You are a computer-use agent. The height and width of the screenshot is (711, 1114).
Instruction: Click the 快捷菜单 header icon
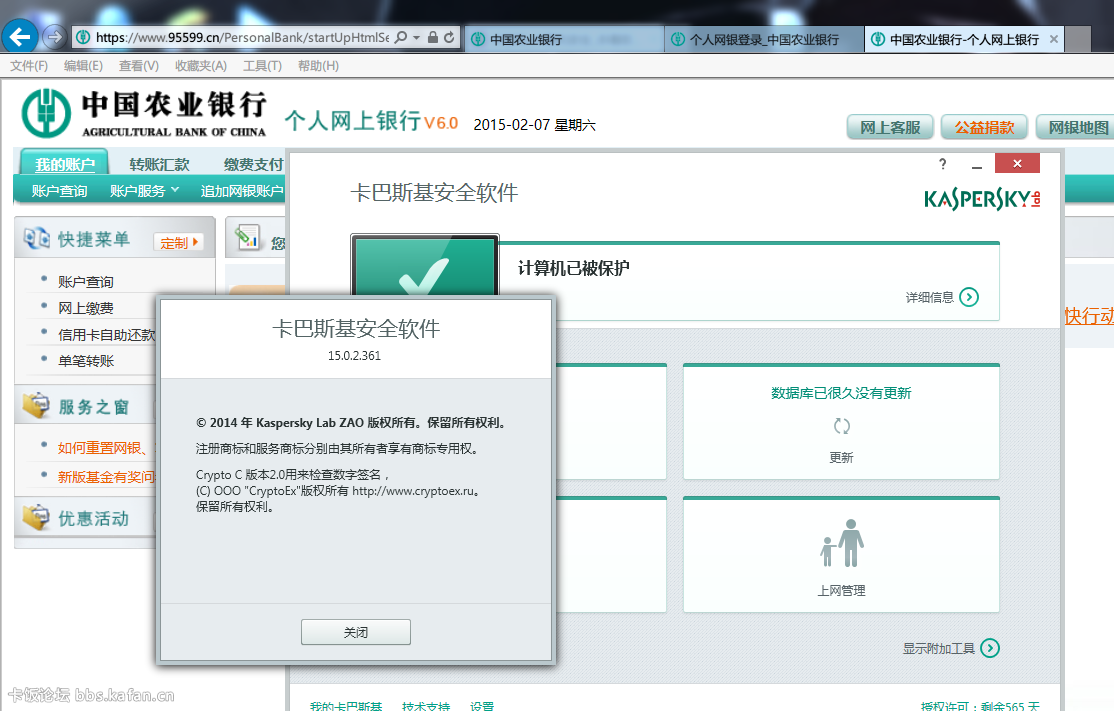pos(36,238)
